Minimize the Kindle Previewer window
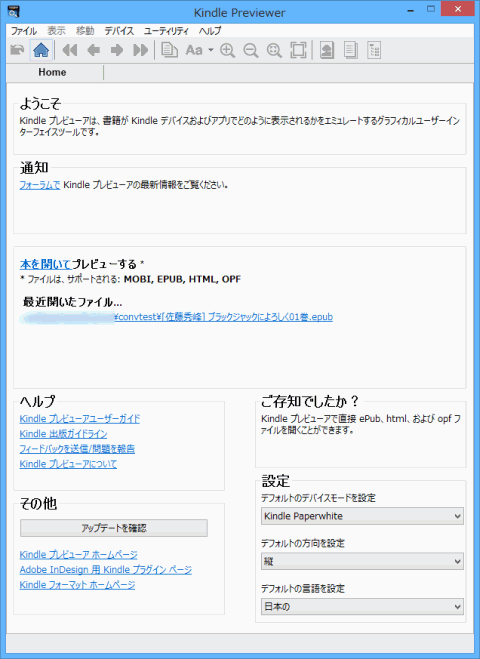The width and height of the screenshot is (480, 659). 411,9
